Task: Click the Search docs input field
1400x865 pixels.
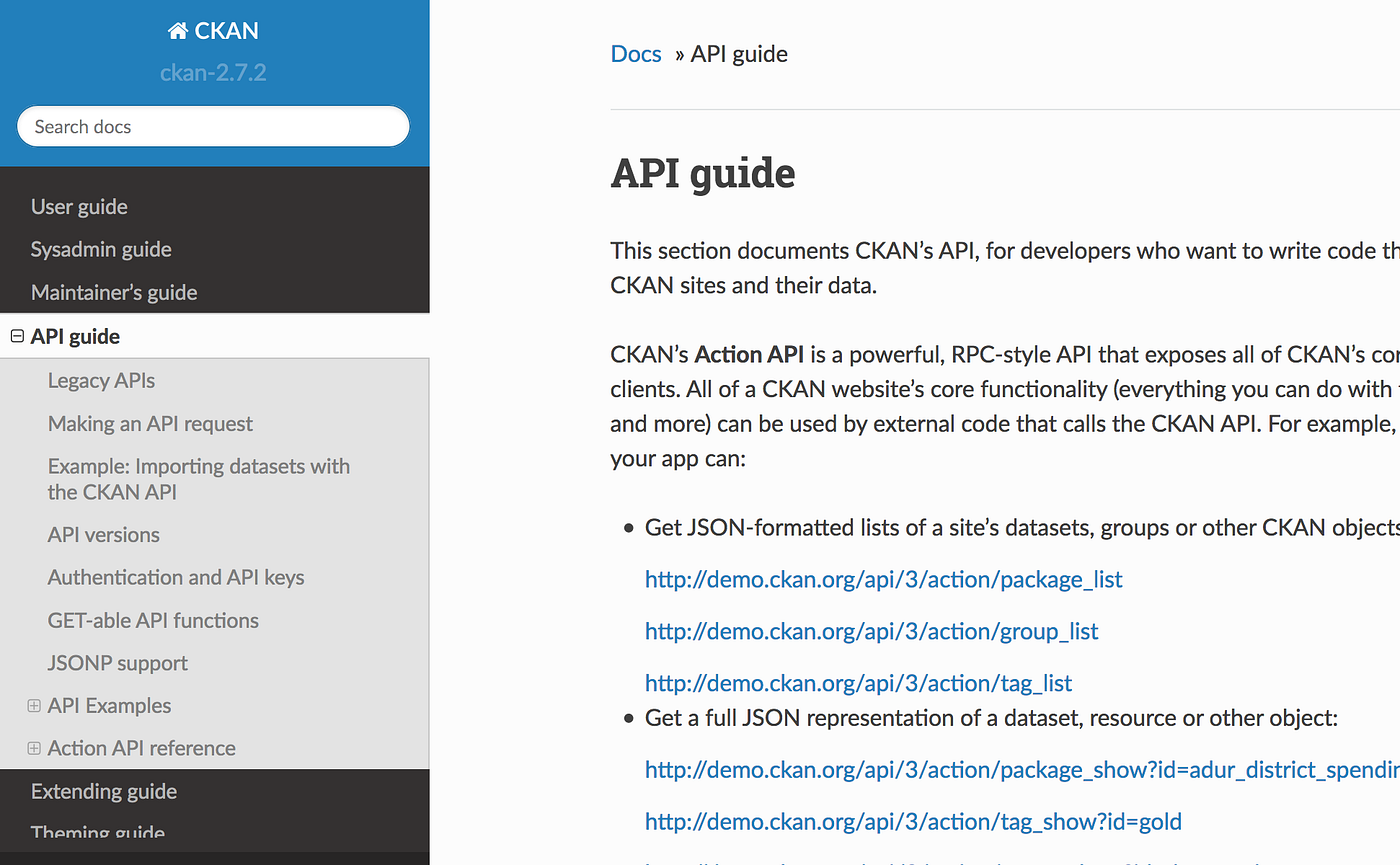Action: [x=213, y=126]
